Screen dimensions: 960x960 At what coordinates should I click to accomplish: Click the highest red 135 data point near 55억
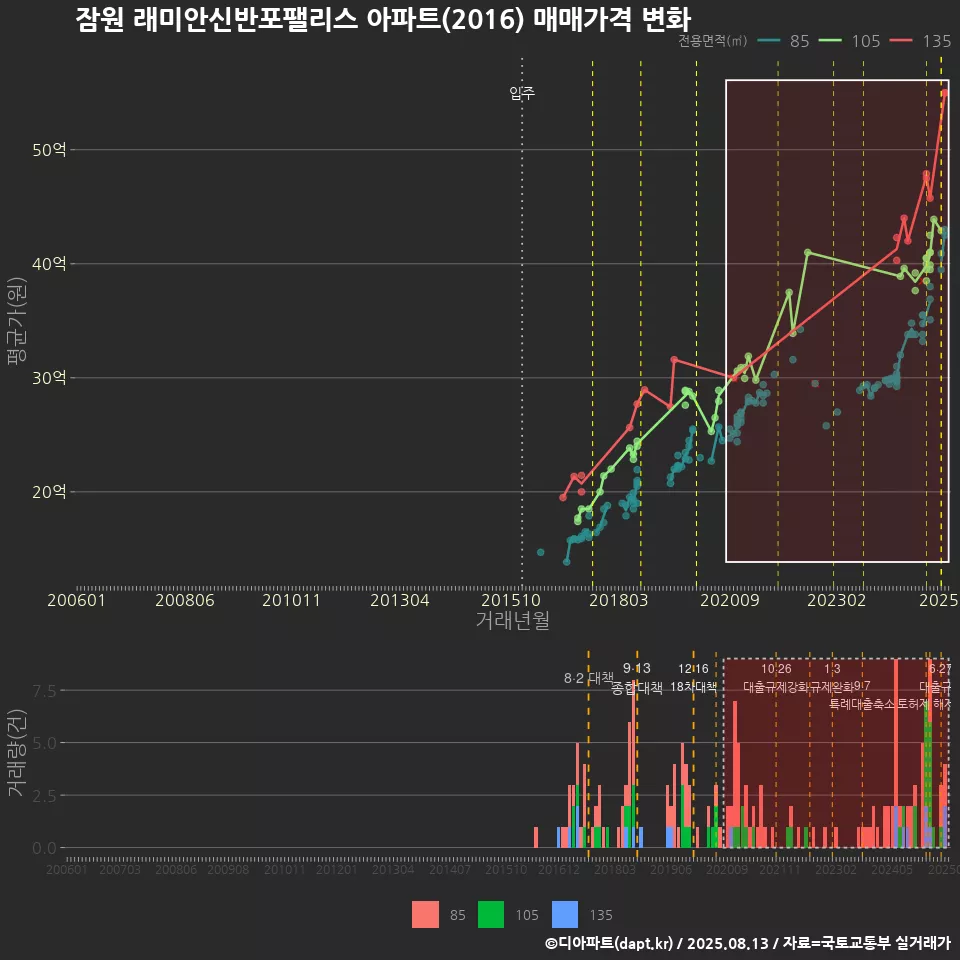click(945, 92)
